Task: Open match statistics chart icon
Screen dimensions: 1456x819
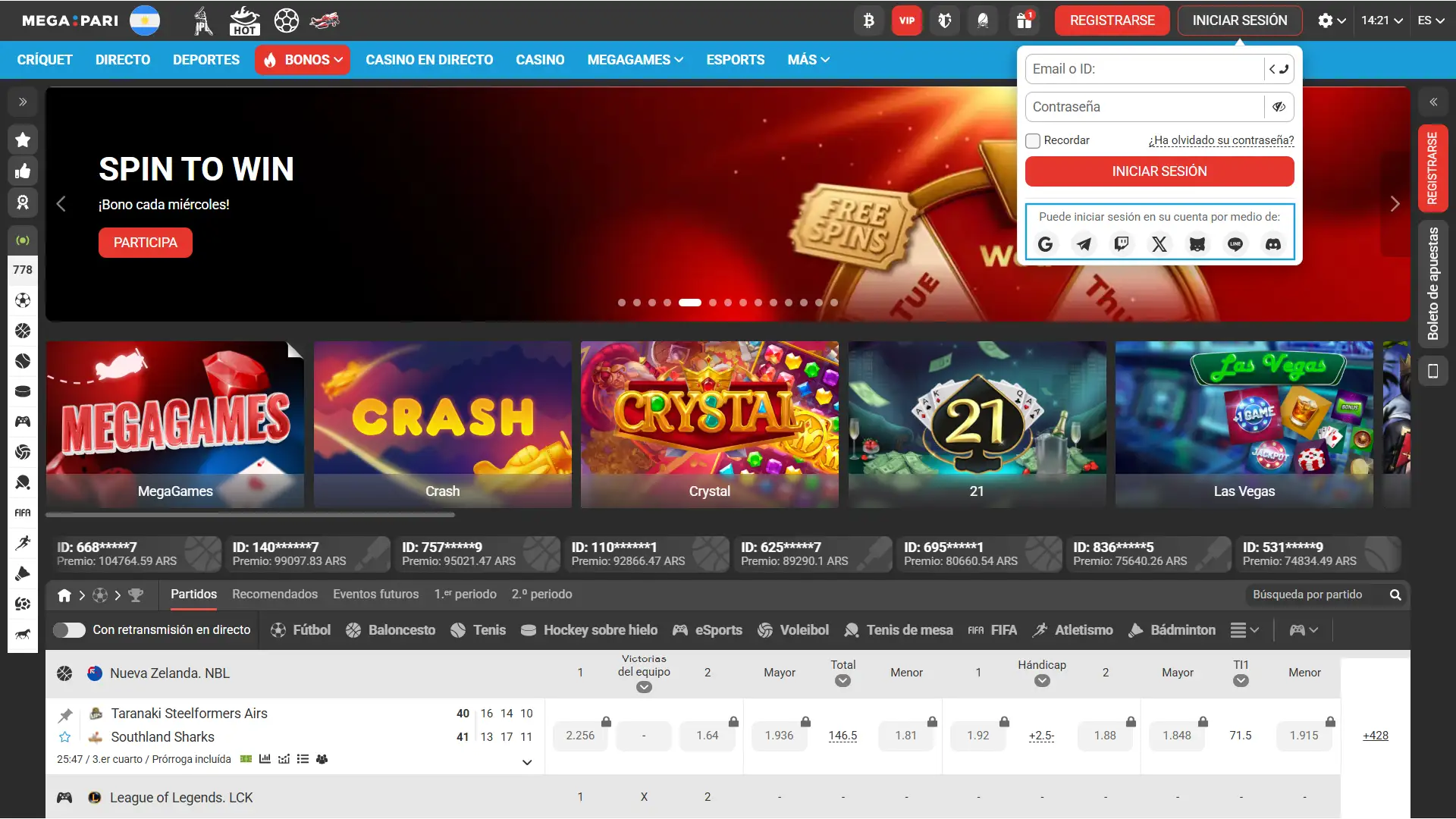Action: (x=265, y=759)
